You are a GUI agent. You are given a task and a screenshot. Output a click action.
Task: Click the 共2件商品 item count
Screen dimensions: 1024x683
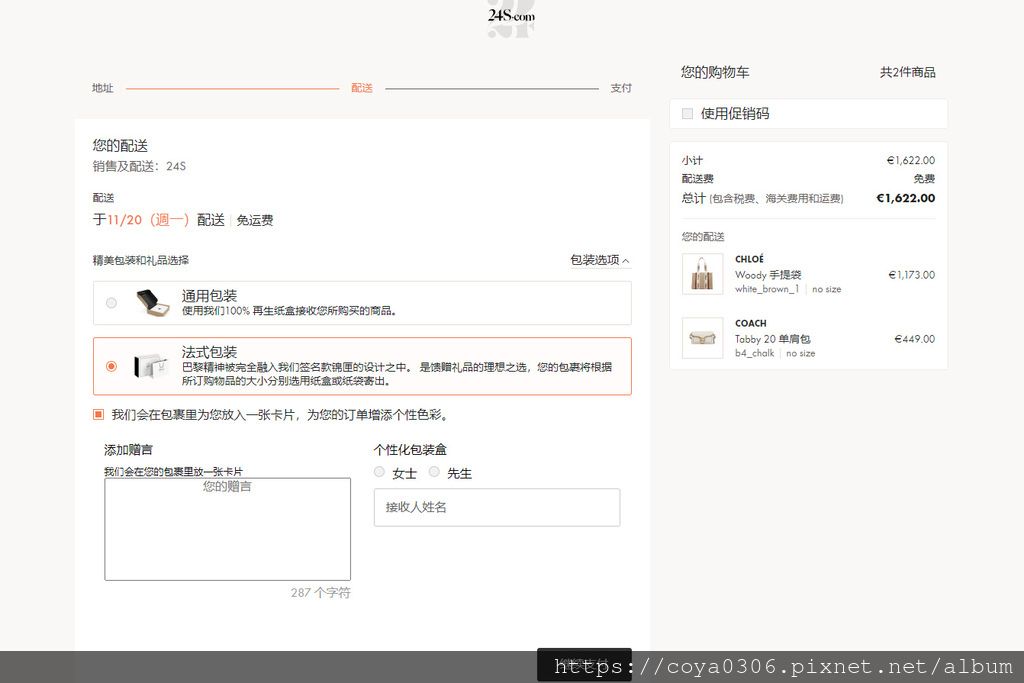[907, 72]
